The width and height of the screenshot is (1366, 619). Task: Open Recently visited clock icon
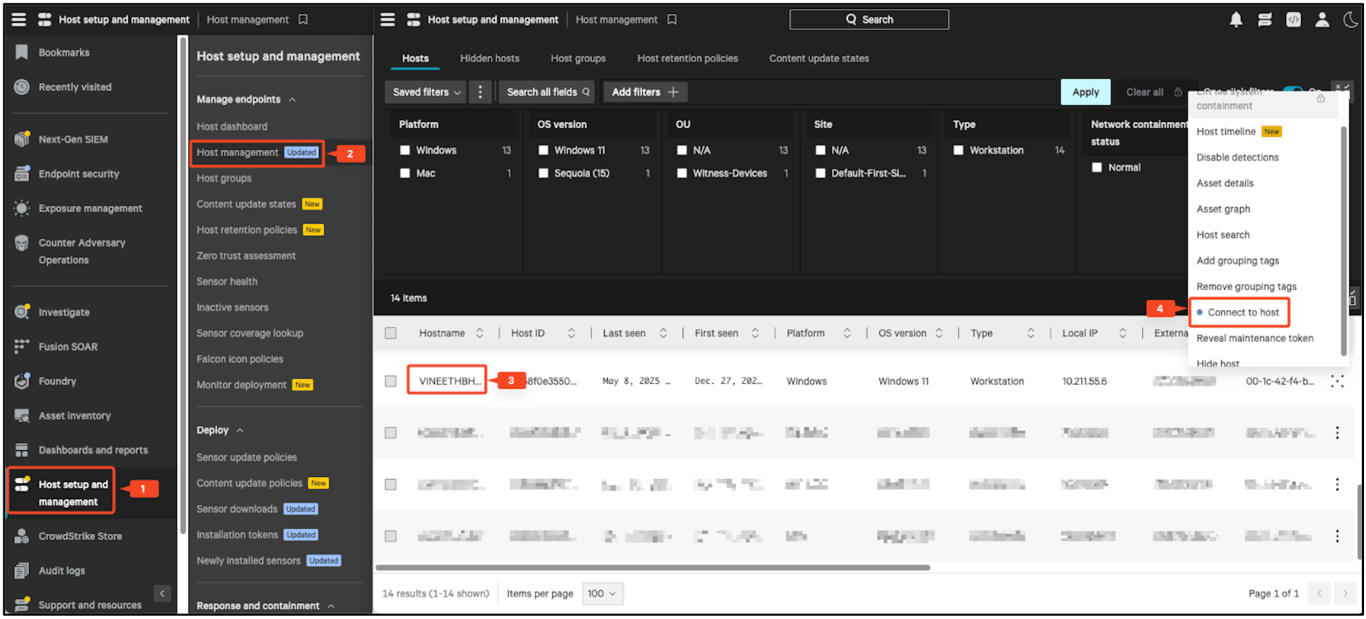click(x=22, y=87)
